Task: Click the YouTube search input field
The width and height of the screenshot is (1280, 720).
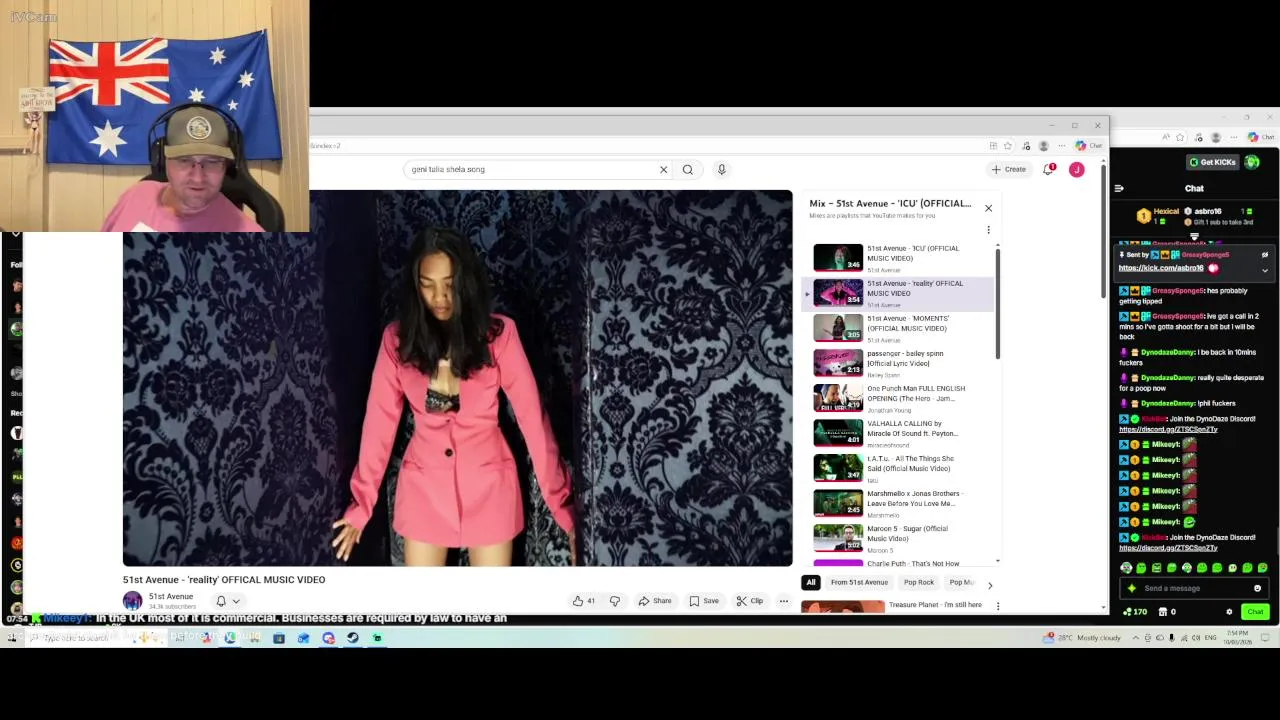Action: point(530,169)
